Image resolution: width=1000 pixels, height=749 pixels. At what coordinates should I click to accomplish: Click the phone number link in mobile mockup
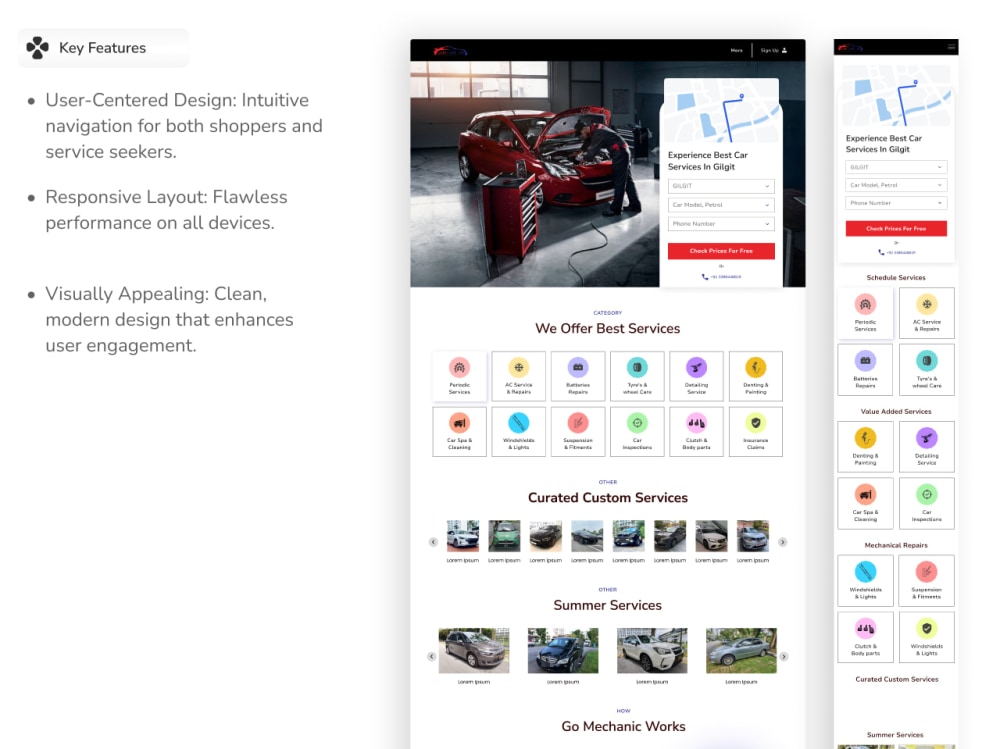pos(897,253)
